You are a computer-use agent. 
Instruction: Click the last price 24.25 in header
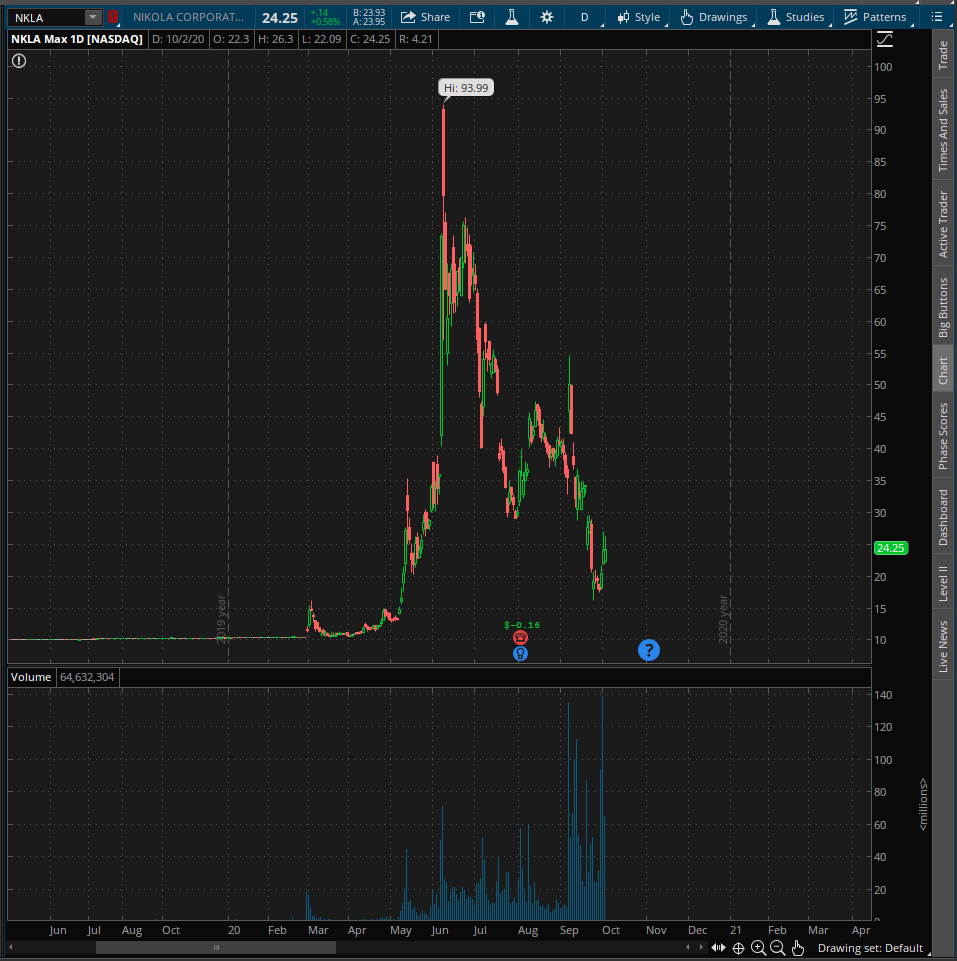[x=280, y=18]
